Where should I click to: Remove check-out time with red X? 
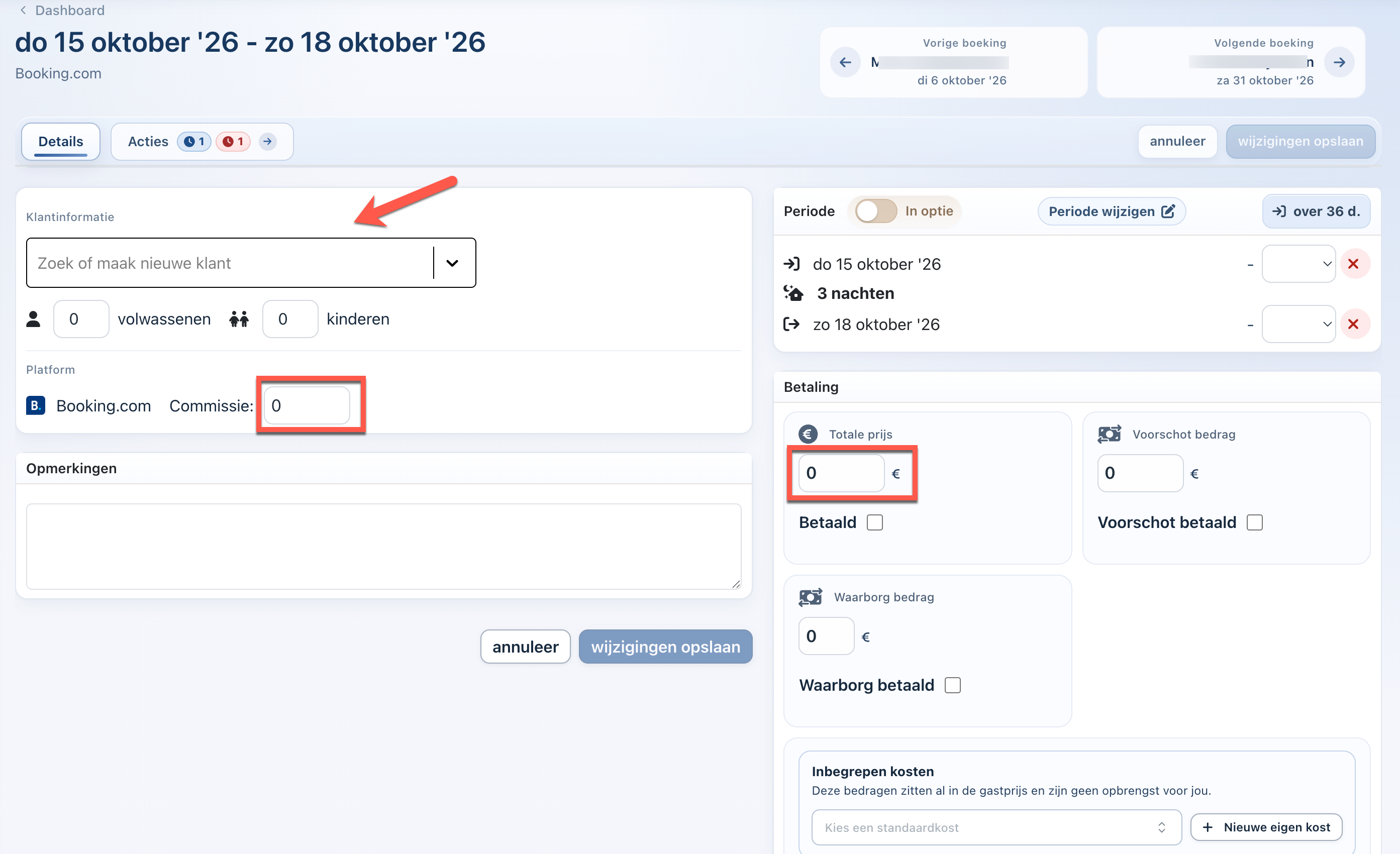pos(1354,324)
